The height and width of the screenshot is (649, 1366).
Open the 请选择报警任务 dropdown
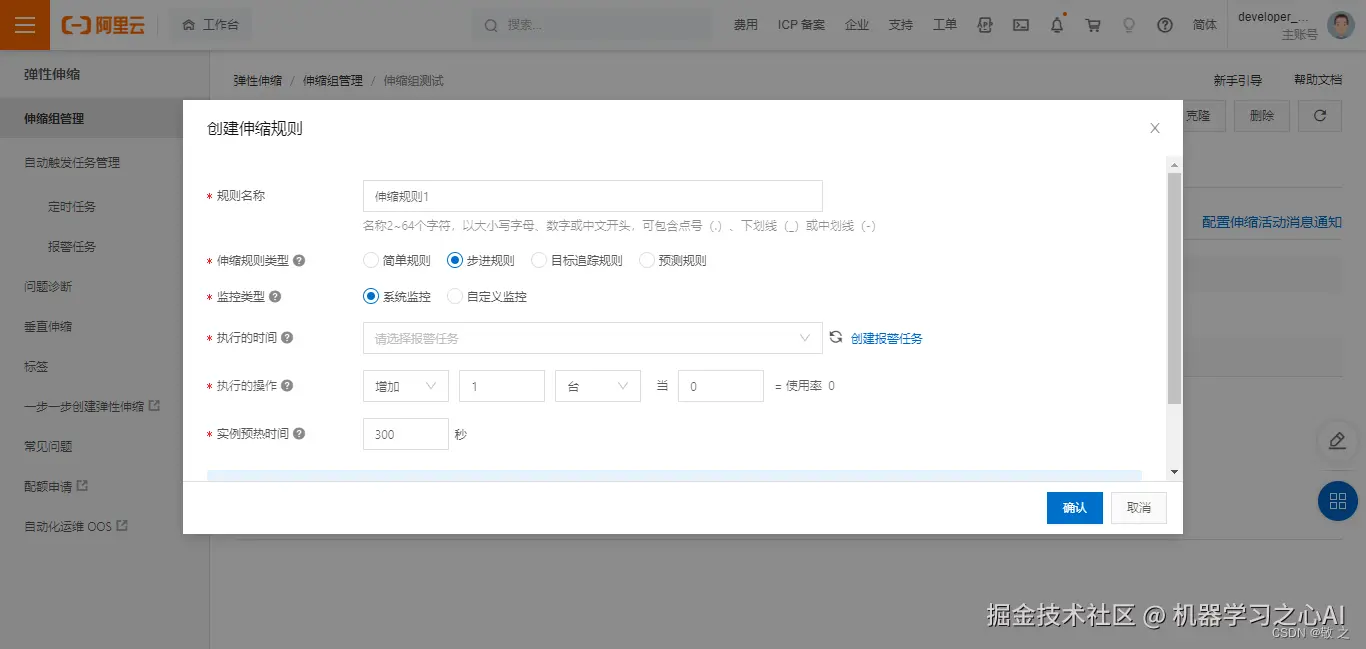tap(590, 338)
